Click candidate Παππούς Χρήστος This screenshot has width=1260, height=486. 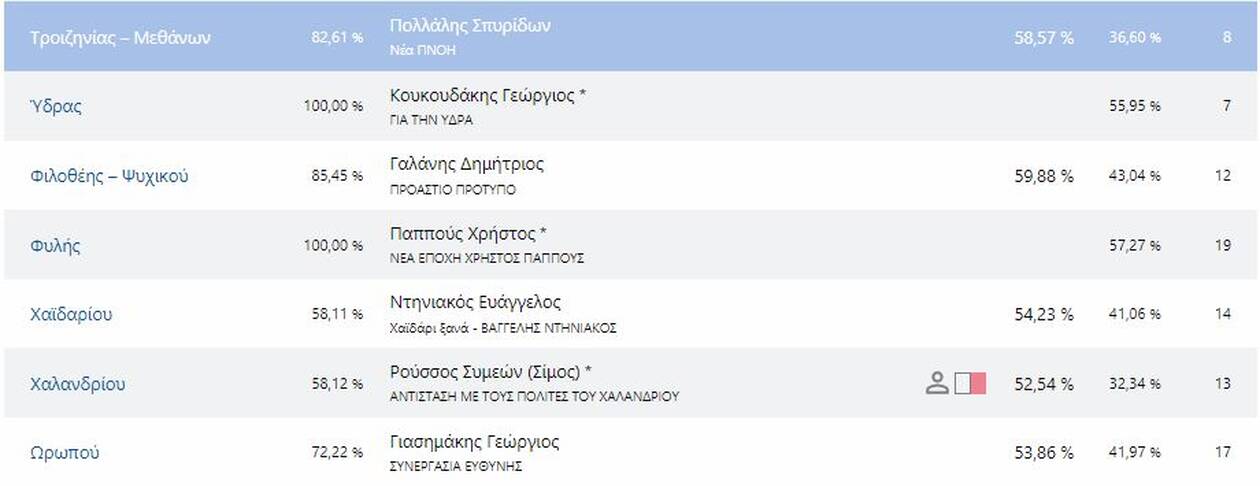(463, 234)
